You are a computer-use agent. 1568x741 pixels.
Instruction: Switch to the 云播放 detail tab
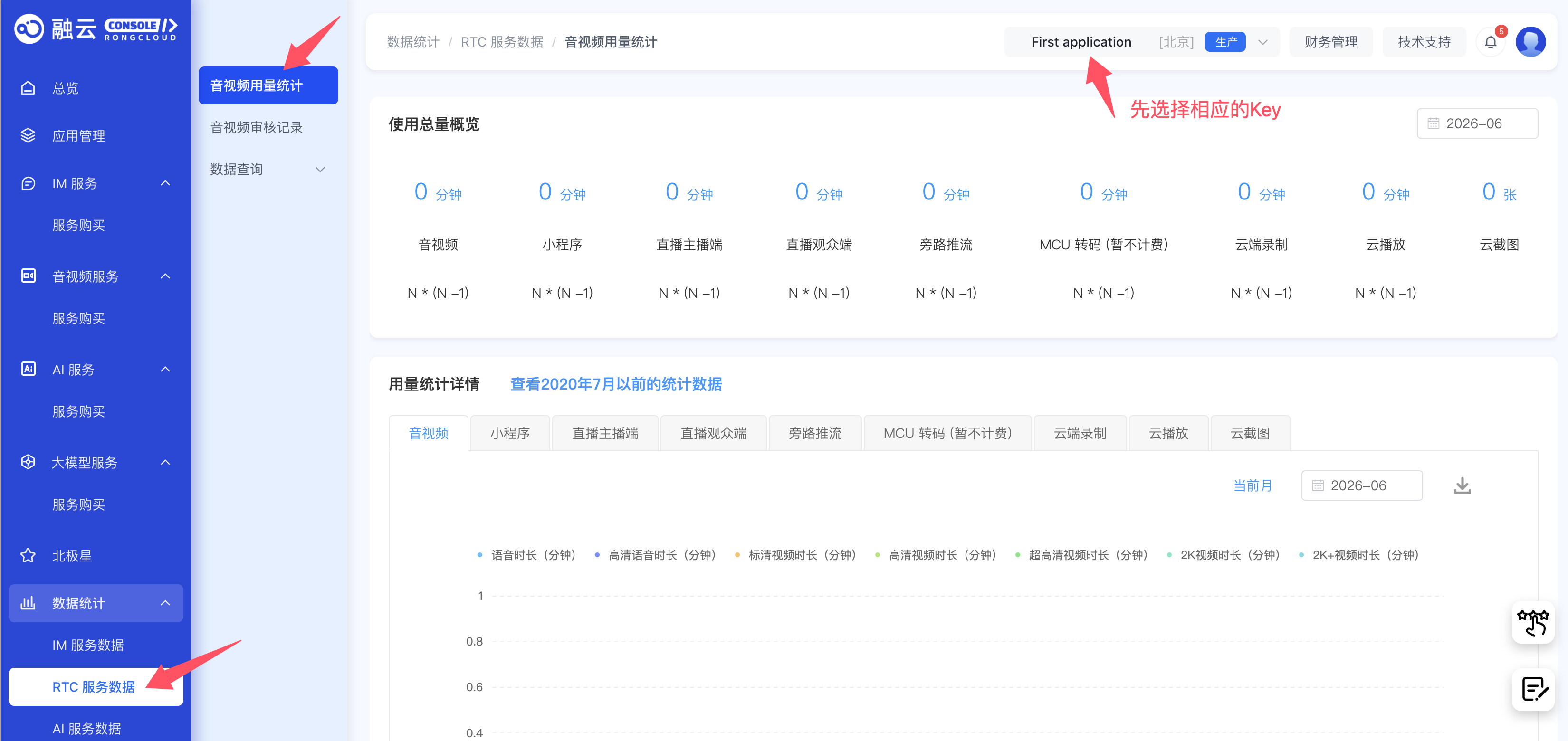[x=1169, y=433]
